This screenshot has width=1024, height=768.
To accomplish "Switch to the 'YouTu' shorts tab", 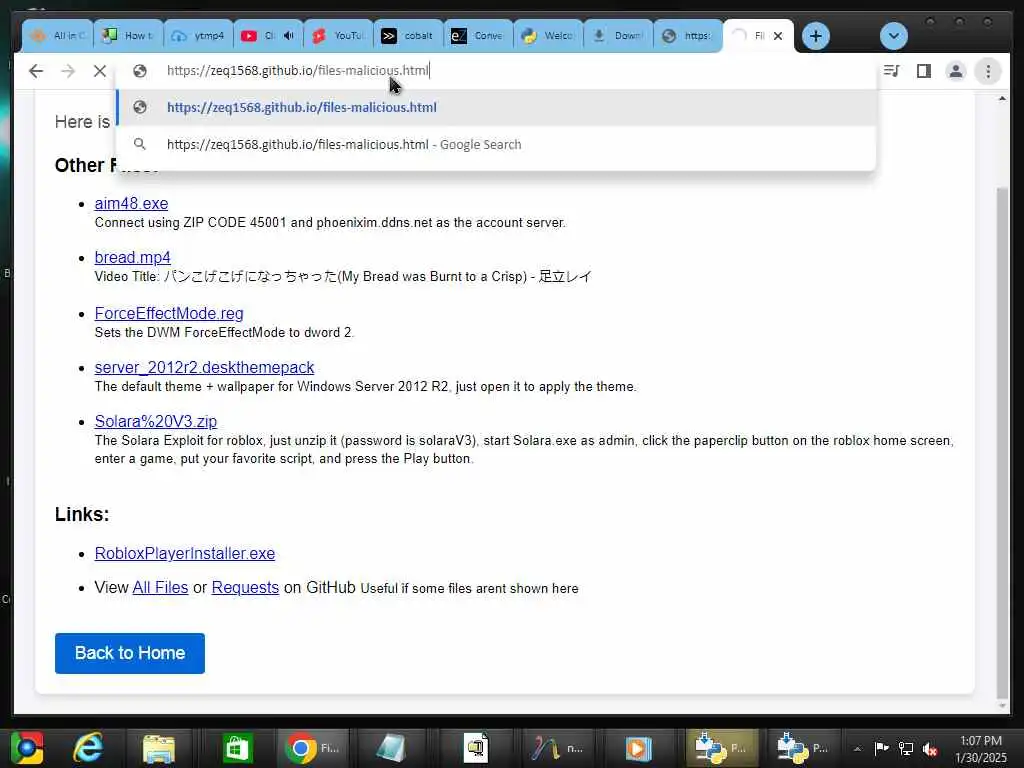I will tap(338, 36).
